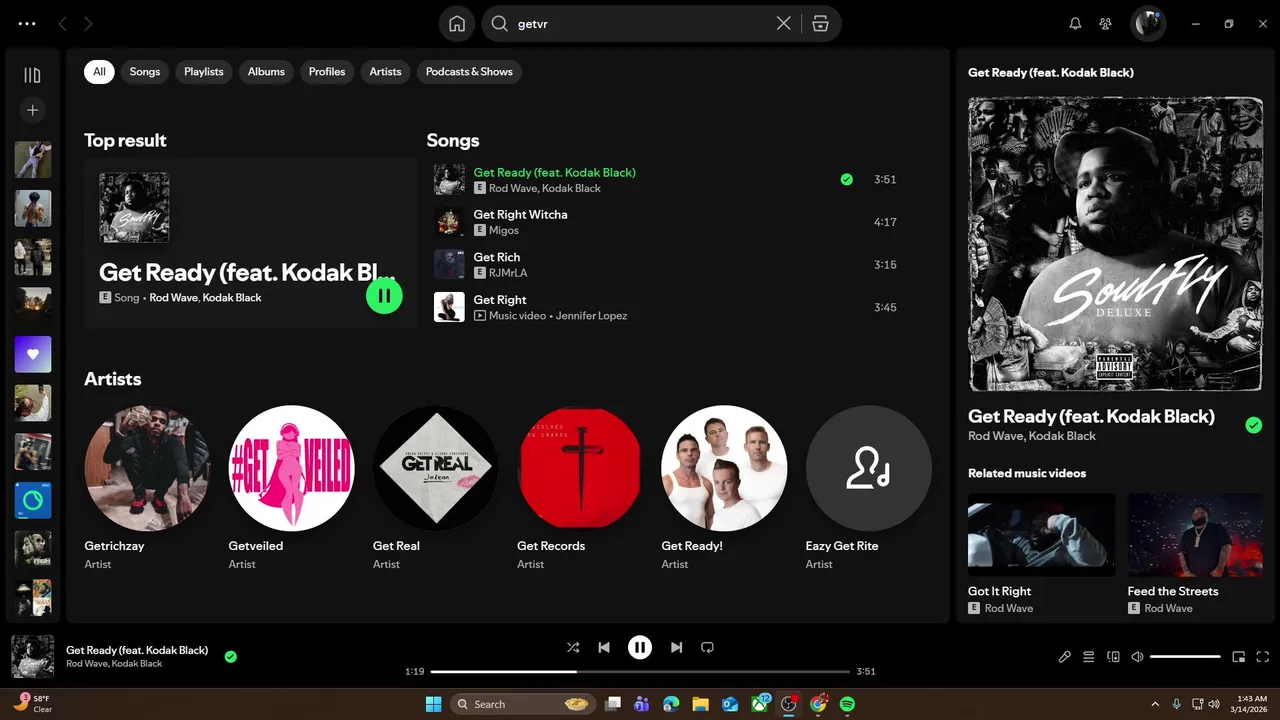Open Get Records artist card

click(580, 490)
